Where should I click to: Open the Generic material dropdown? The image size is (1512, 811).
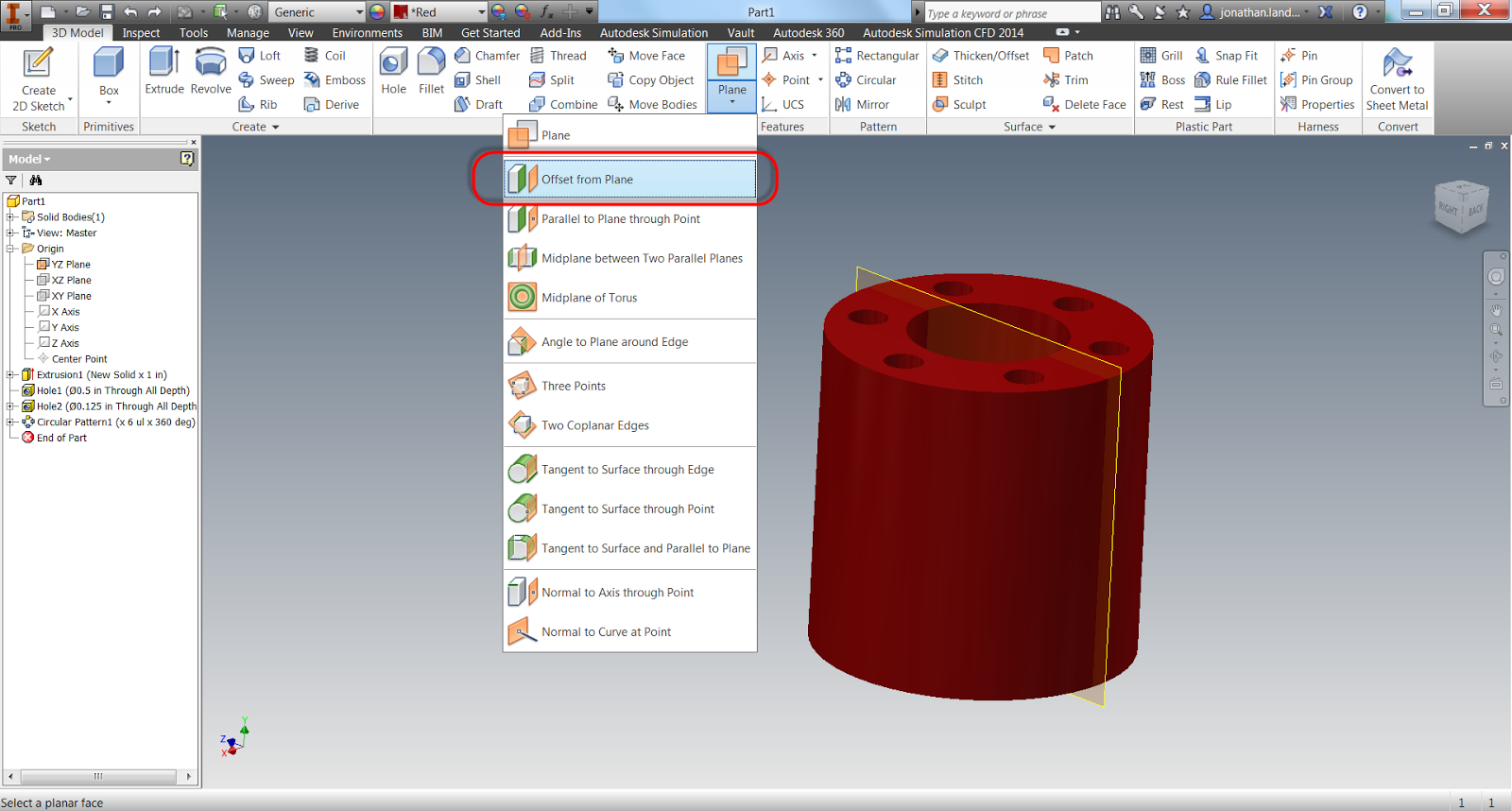pos(359,12)
